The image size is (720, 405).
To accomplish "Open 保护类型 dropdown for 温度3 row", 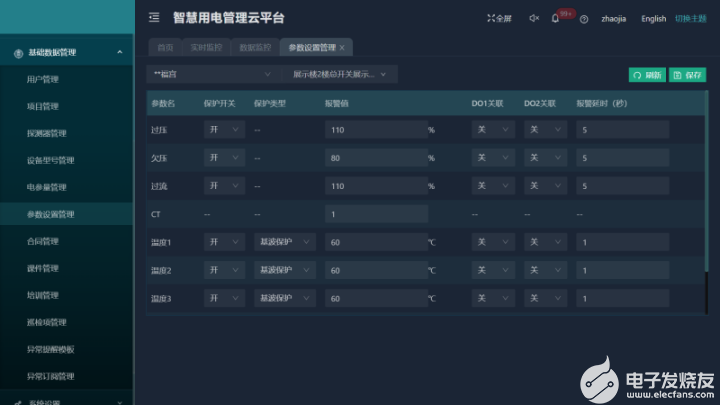I will [285, 298].
